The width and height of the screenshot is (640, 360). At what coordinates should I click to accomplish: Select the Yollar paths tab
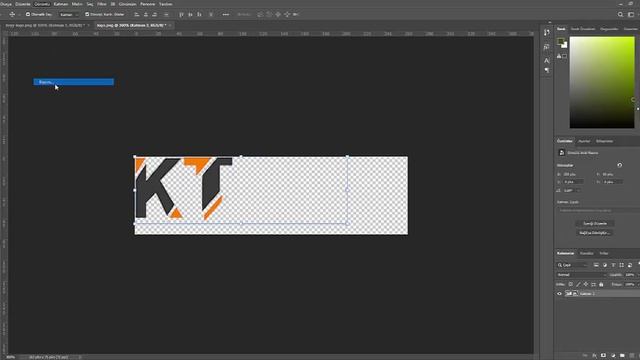coord(604,253)
